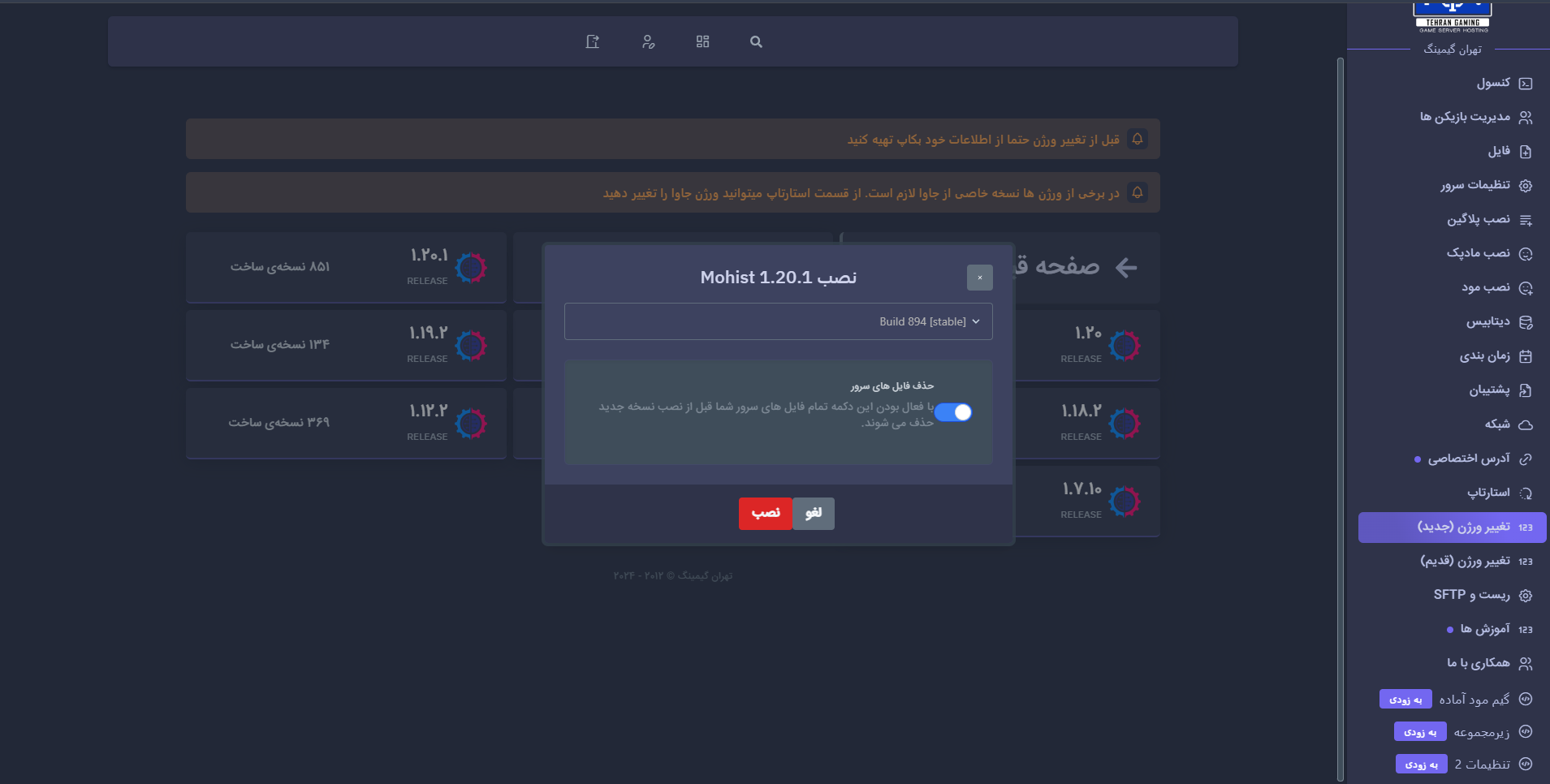Click the console terminal icon beside کنسول
1550x784 pixels.
[1526, 84]
